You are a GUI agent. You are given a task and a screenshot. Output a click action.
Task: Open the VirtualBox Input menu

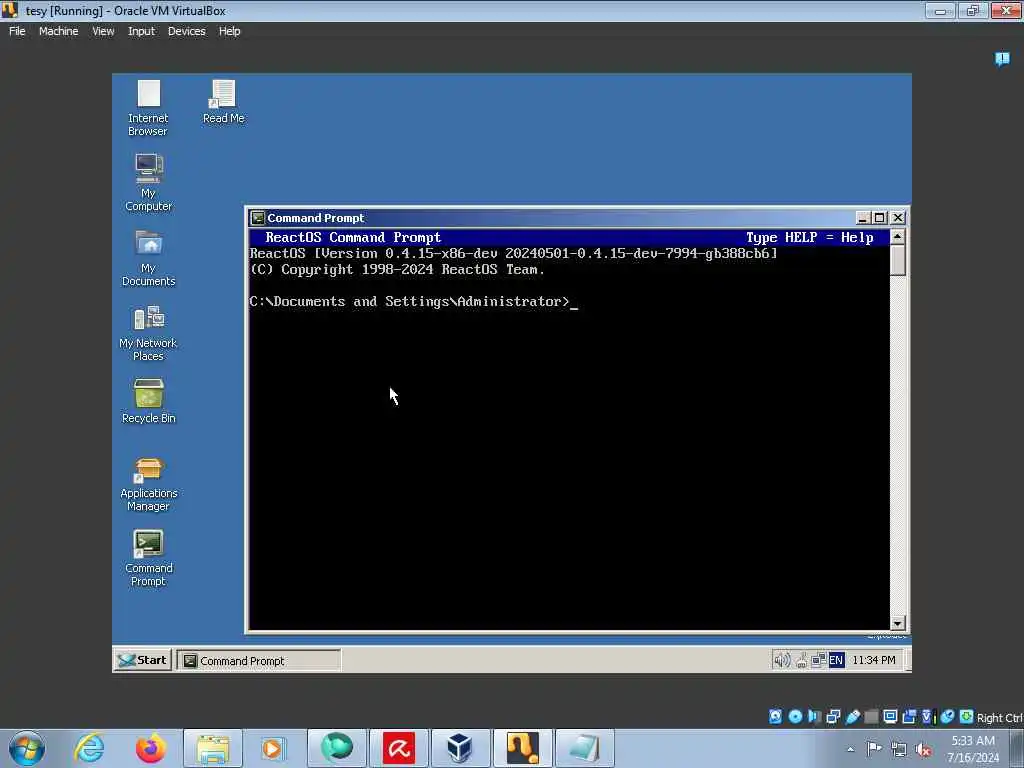[141, 31]
